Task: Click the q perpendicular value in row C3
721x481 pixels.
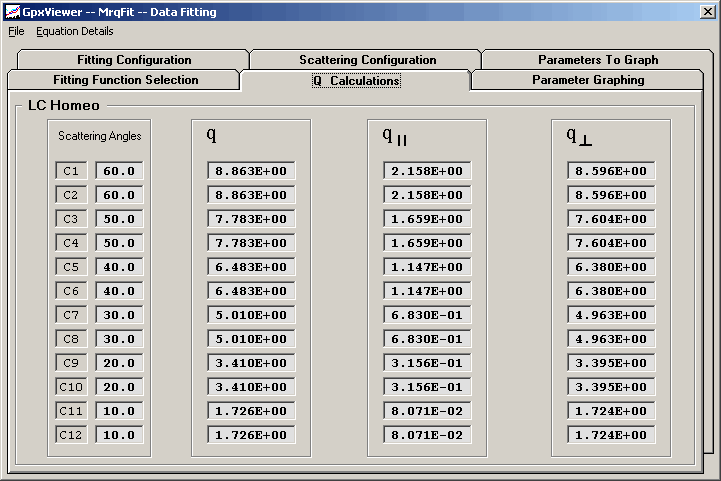Action: point(611,219)
